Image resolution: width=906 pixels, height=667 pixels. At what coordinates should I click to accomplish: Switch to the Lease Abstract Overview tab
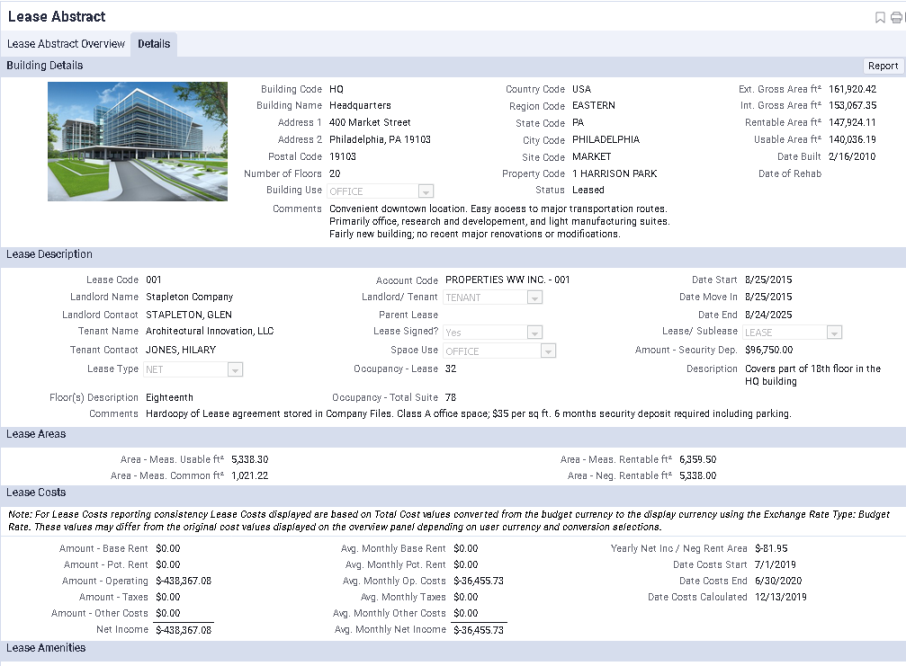(x=66, y=43)
